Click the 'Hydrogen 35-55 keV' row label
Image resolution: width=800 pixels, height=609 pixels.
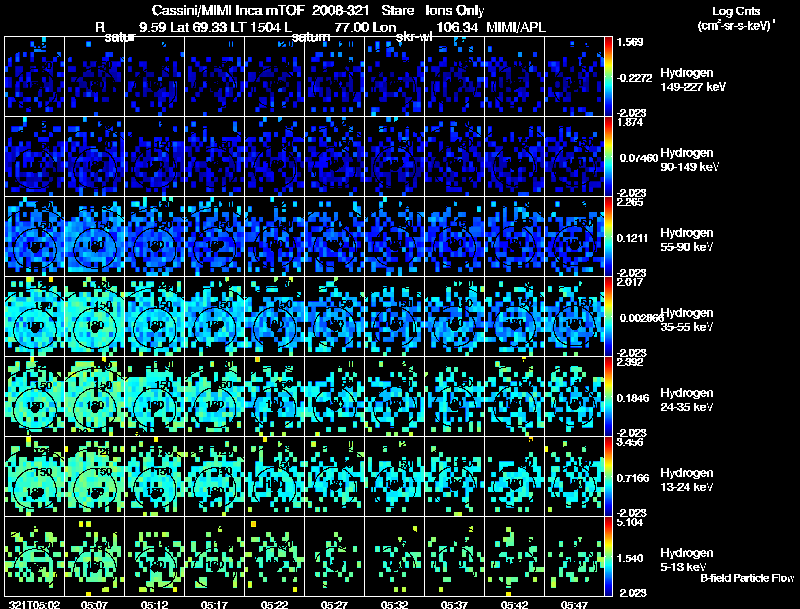point(687,320)
